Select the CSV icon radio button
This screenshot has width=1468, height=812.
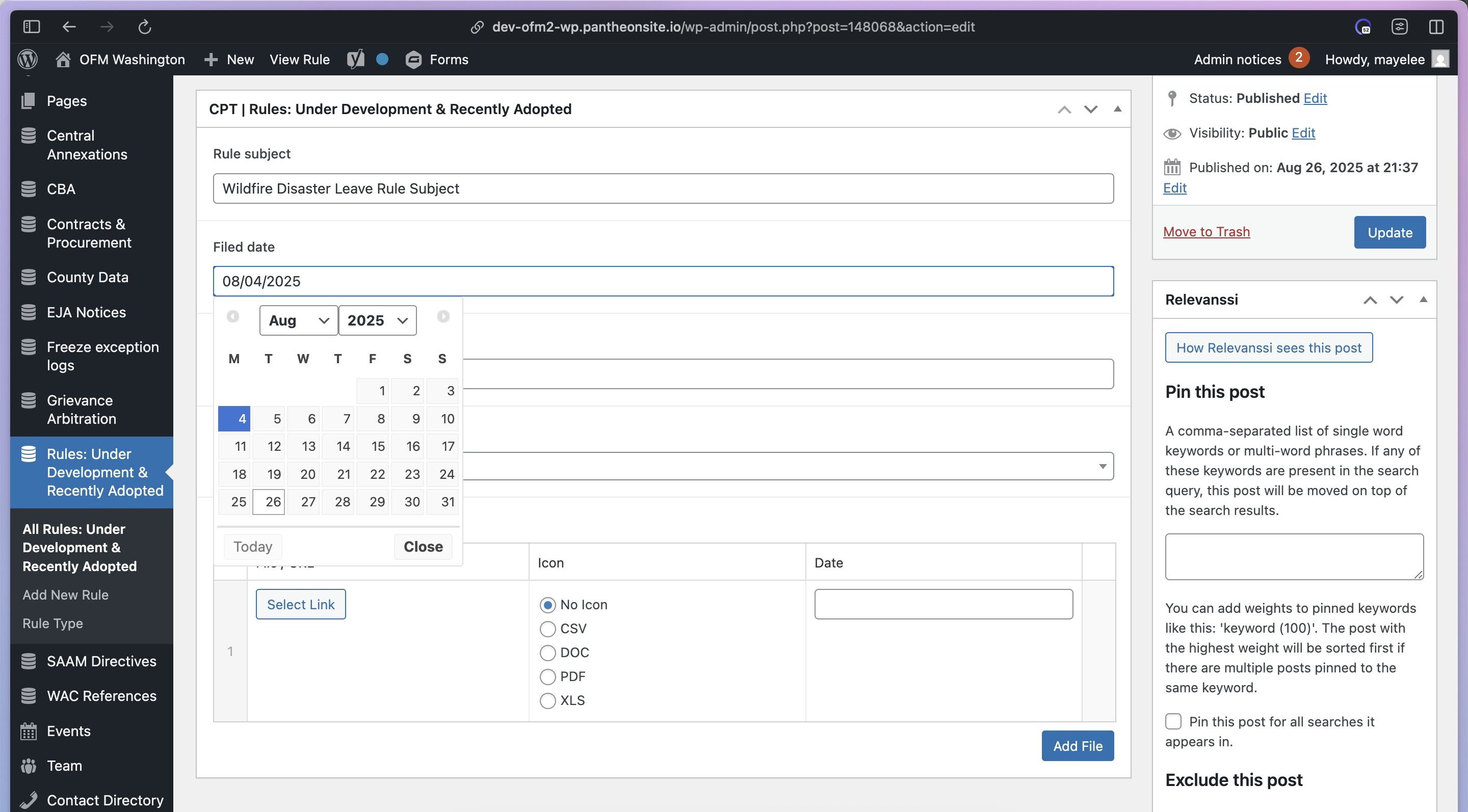pyautogui.click(x=547, y=629)
